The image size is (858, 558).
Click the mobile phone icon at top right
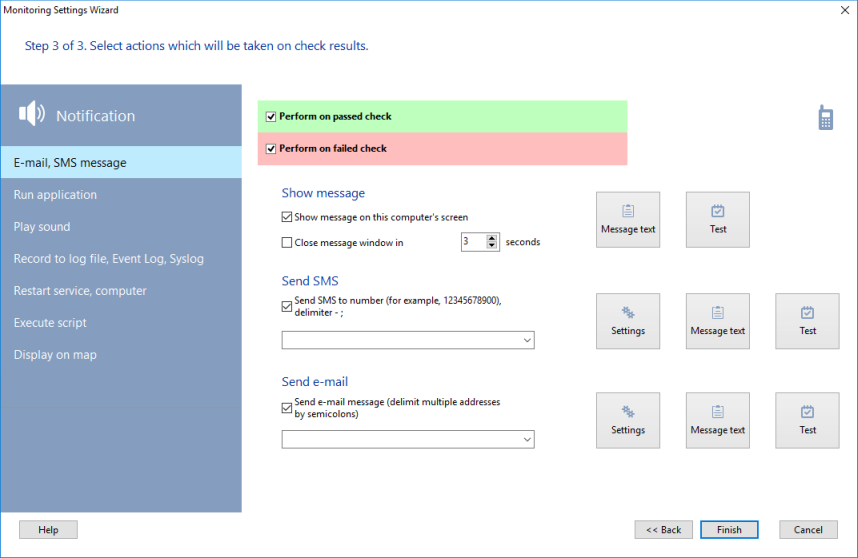point(826,118)
